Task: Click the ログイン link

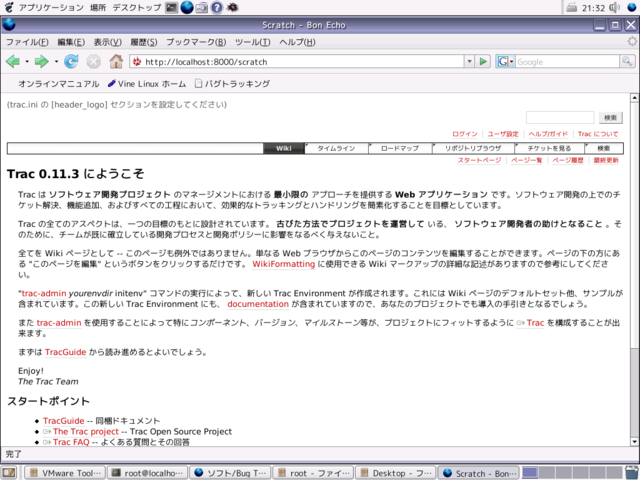Action: 464,134
